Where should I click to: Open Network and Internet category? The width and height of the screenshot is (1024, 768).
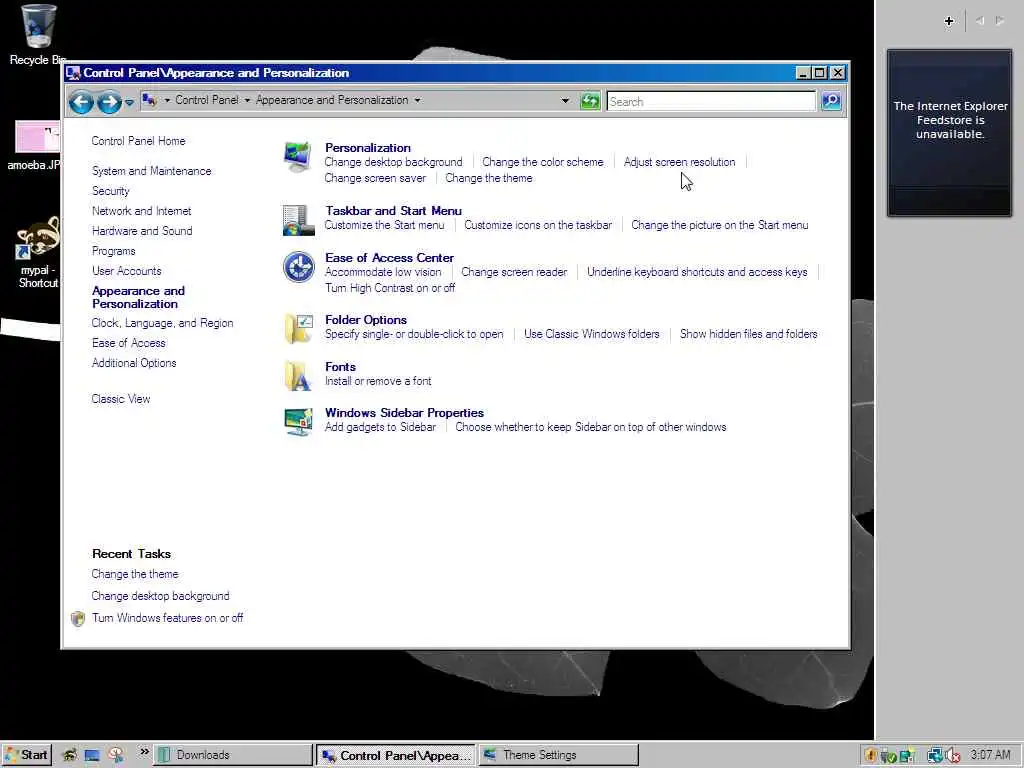[x=142, y=211]
